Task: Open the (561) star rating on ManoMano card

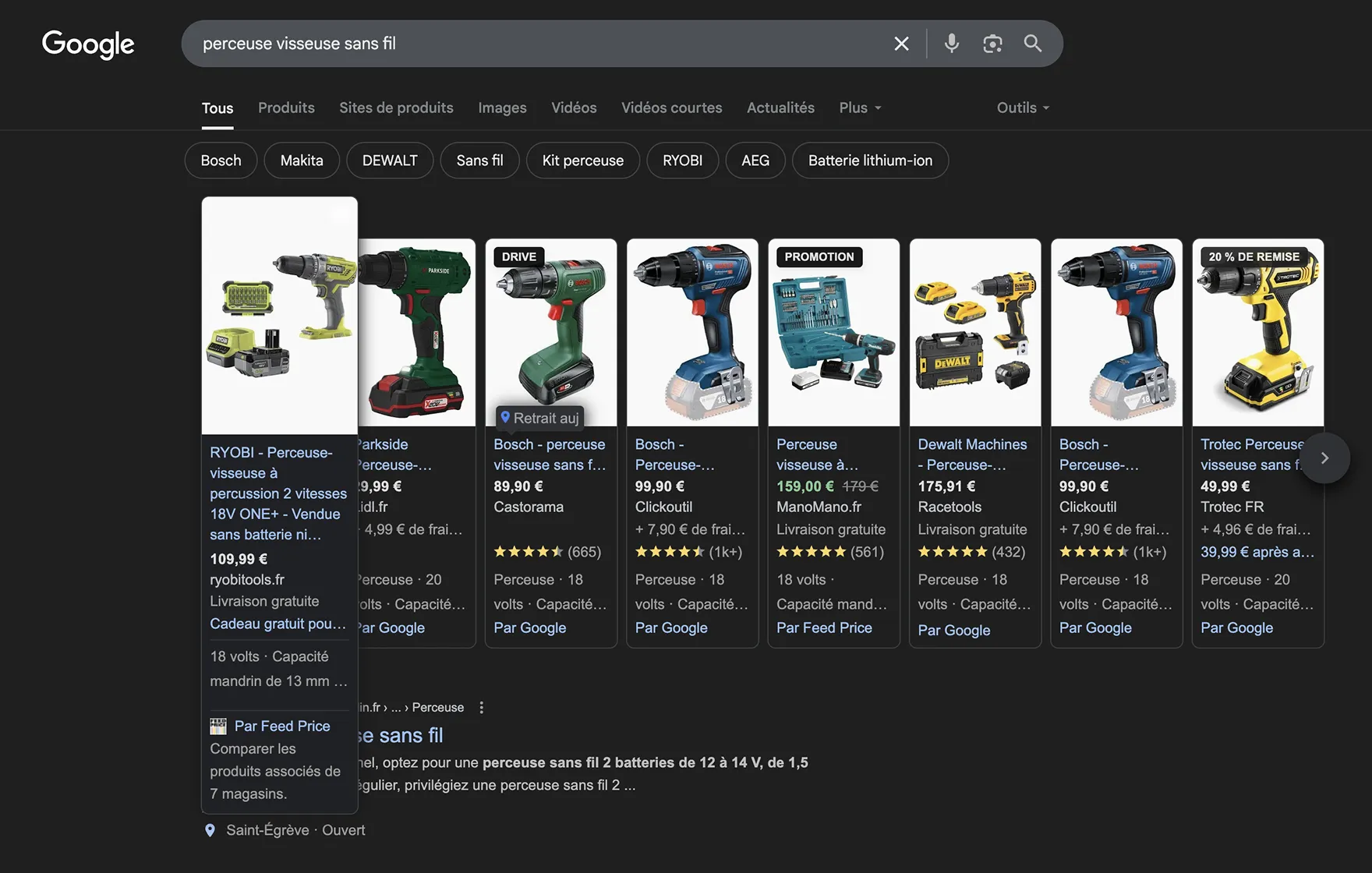Action: pos(830,552)
